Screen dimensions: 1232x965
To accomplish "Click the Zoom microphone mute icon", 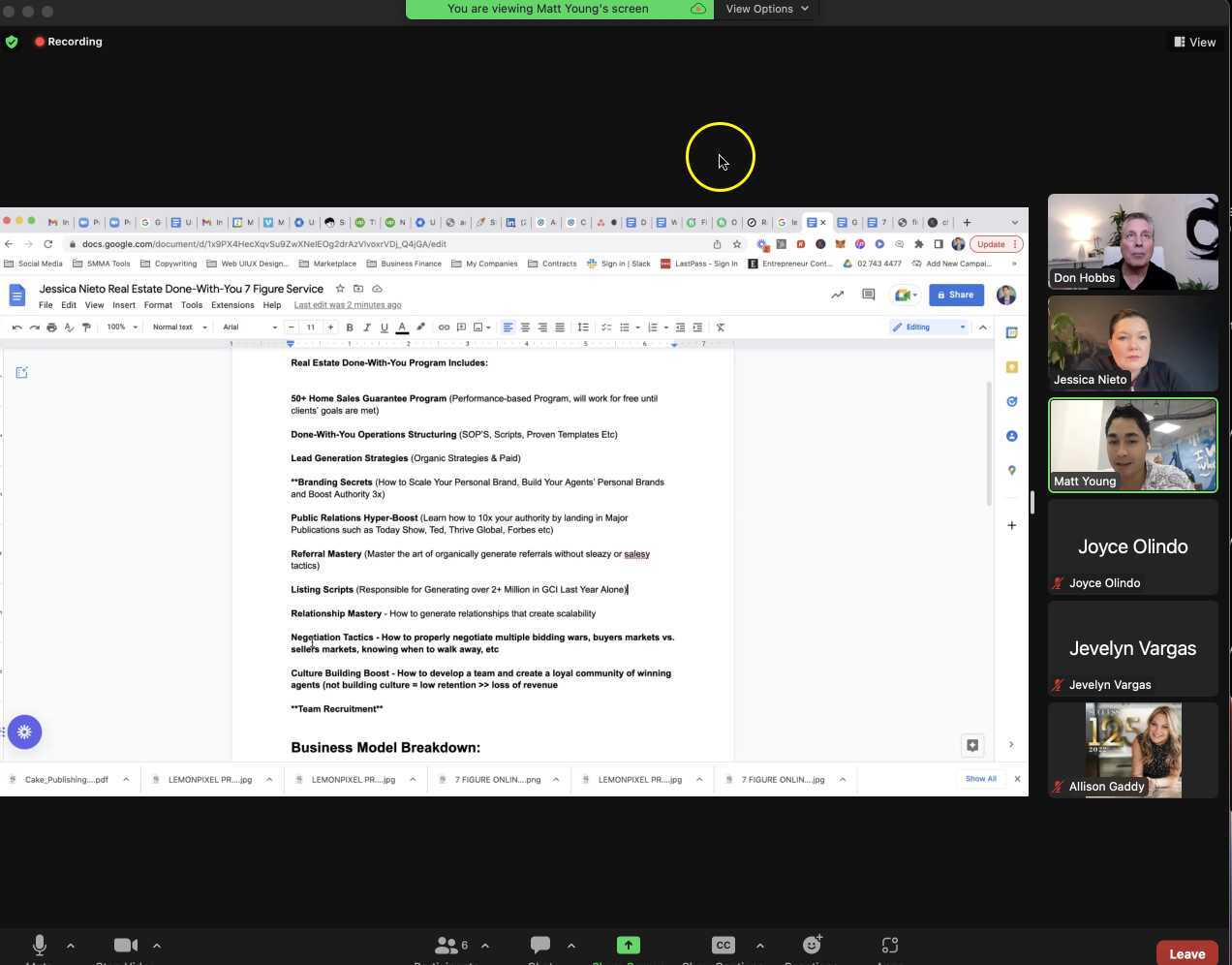I will click(39, 945).
